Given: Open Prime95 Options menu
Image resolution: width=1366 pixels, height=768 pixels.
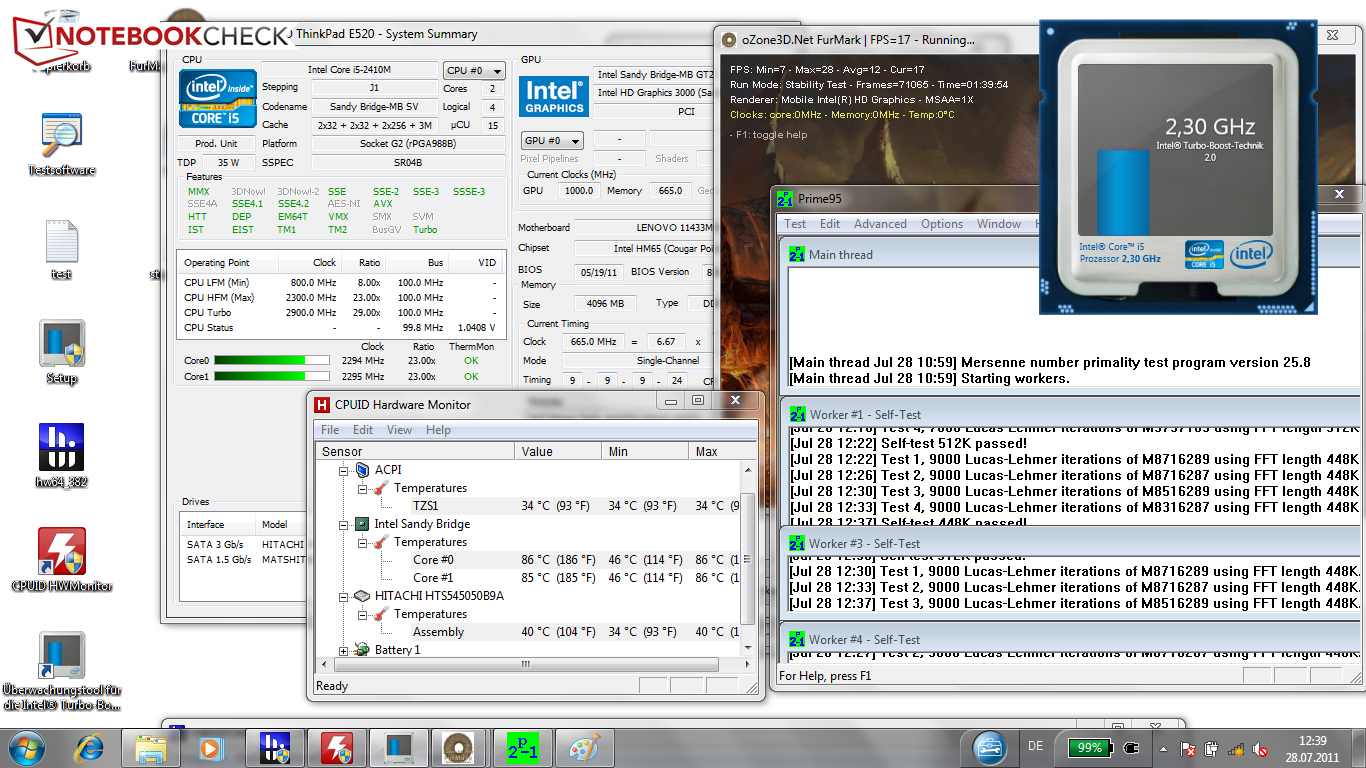Looking at the screenshot, I should (x=942, y=224).
